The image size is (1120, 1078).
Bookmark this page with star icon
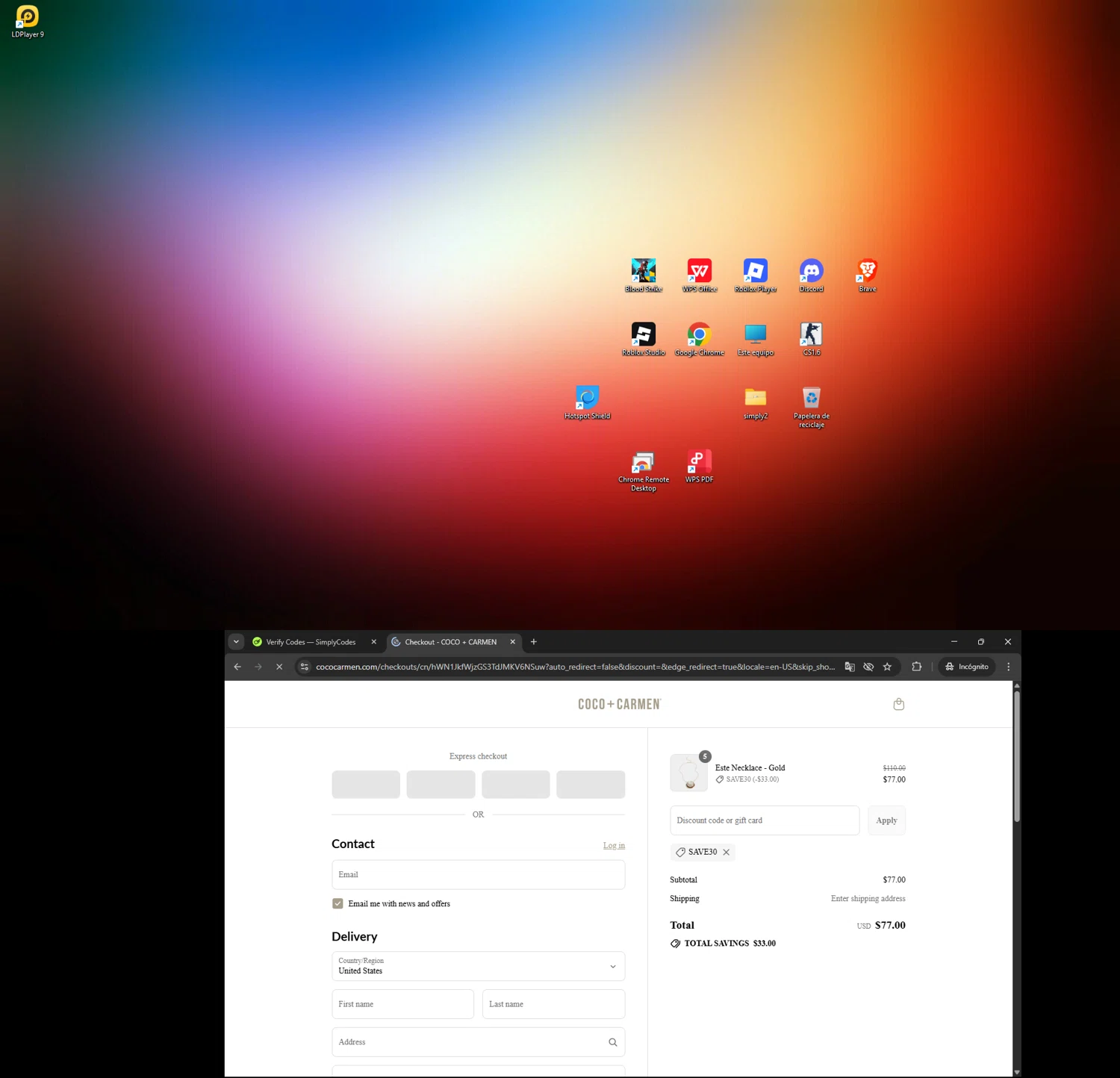point(887,667)
